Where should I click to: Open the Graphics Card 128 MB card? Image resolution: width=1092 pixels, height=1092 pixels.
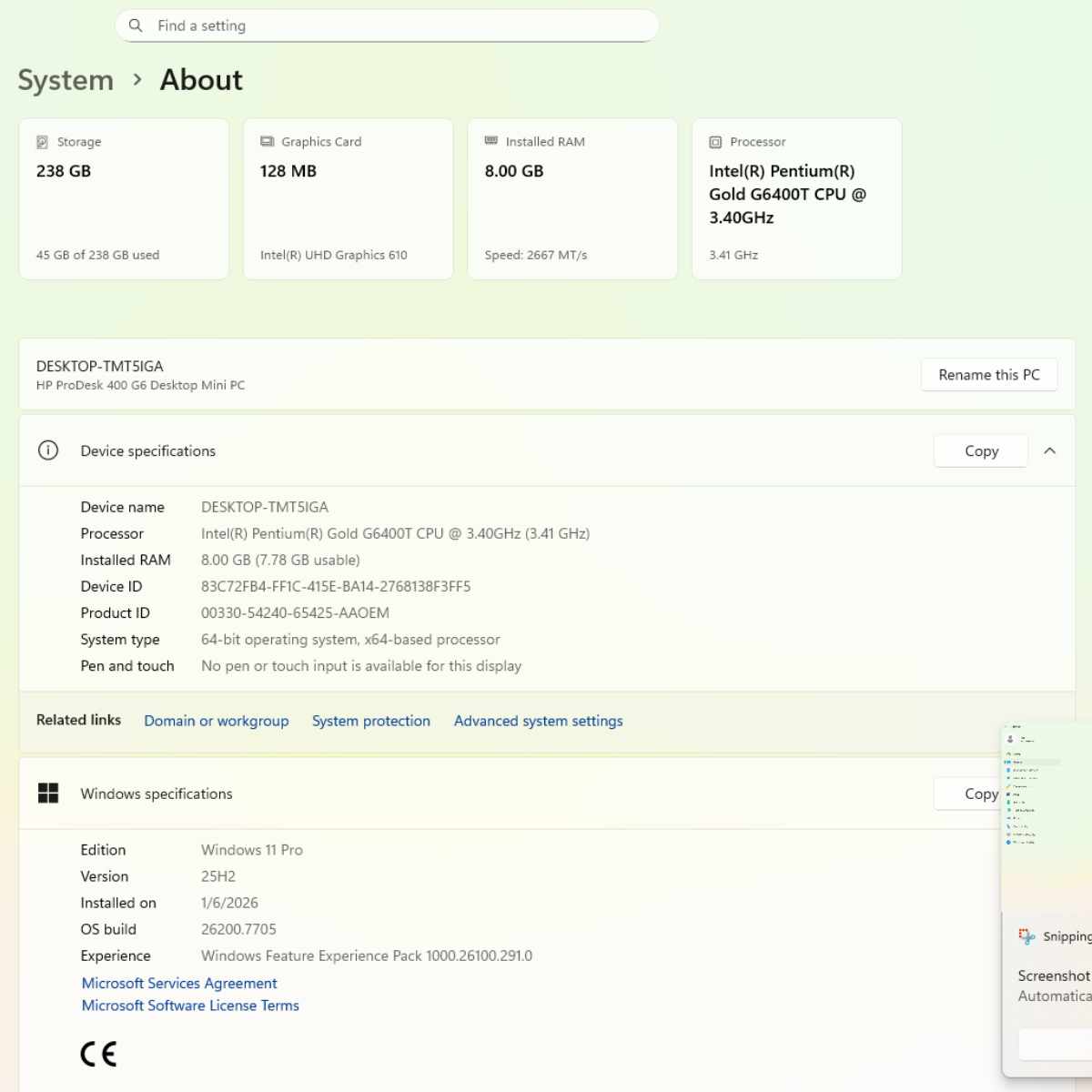[x=348, y=198]
